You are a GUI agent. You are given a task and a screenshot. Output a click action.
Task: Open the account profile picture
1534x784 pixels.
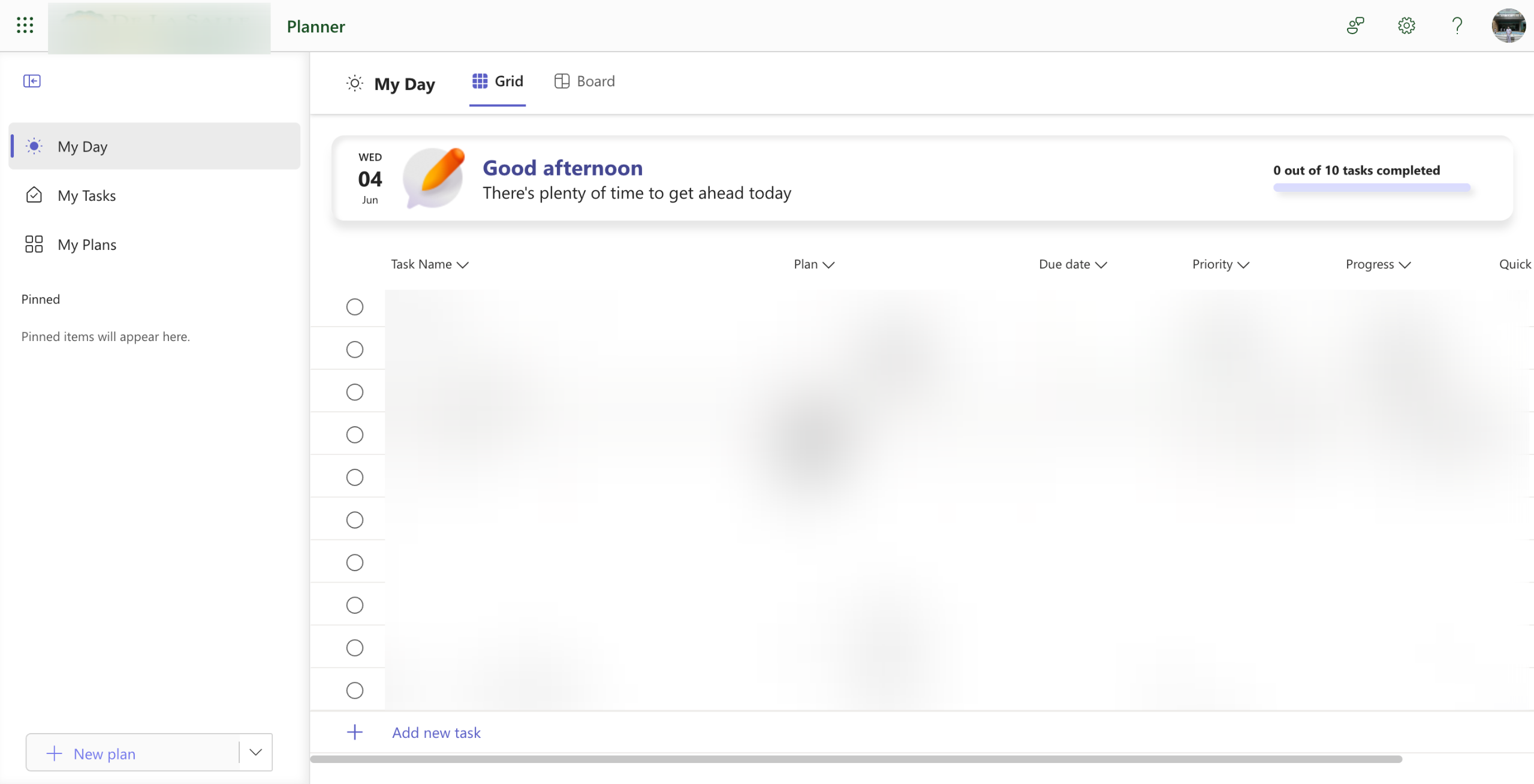pos(1508,25)
